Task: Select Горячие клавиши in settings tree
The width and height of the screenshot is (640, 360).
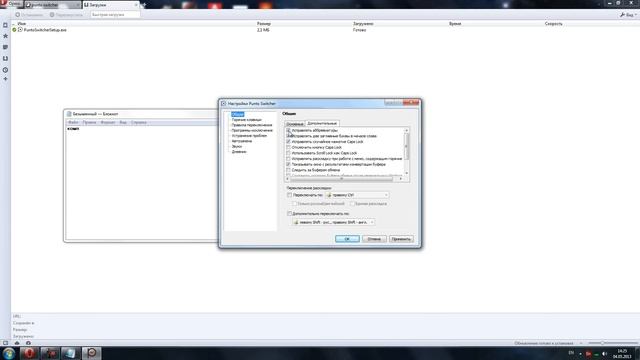Action: tap(247, 120)
